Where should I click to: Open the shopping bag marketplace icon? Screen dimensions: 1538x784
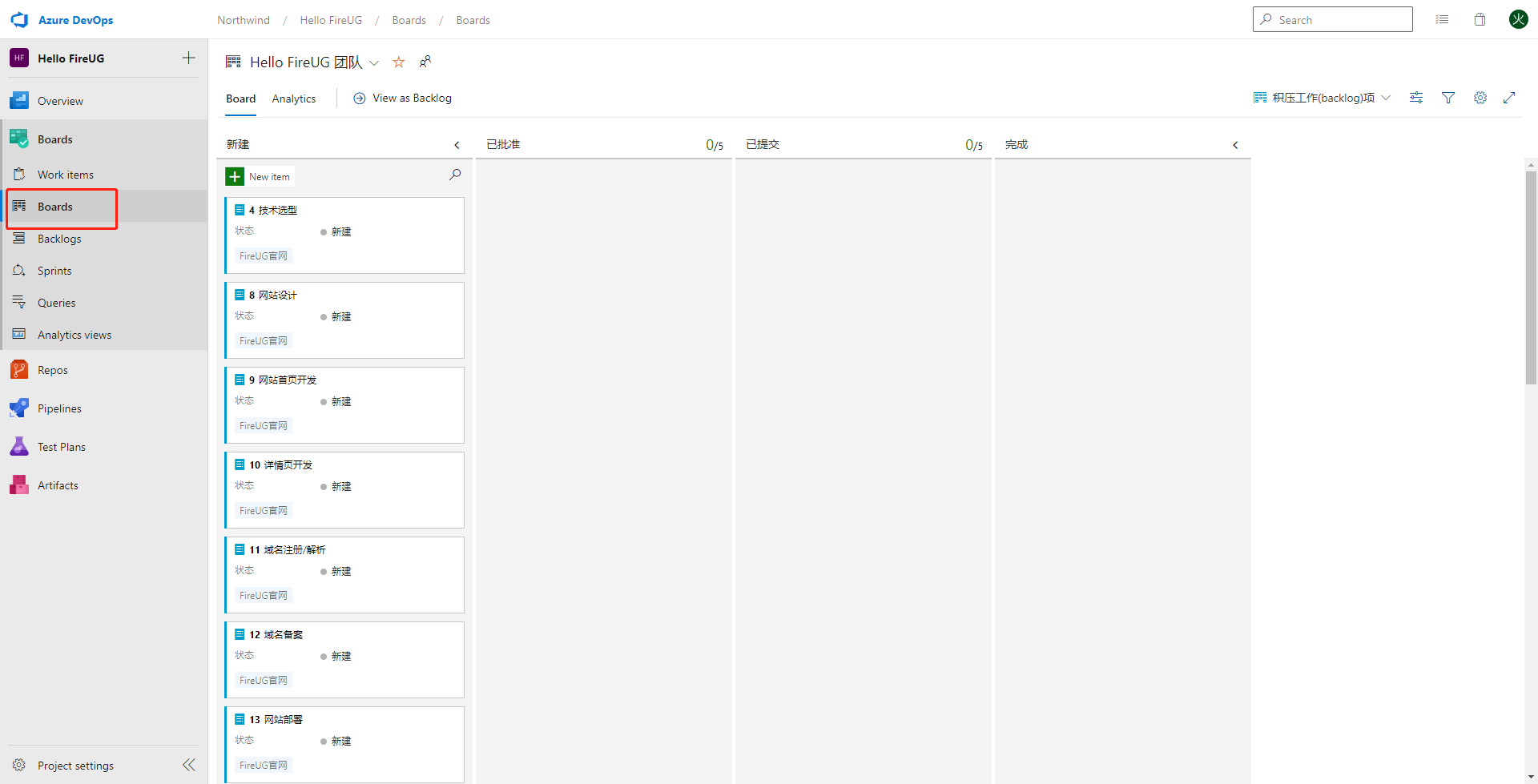coord(1480,20)
